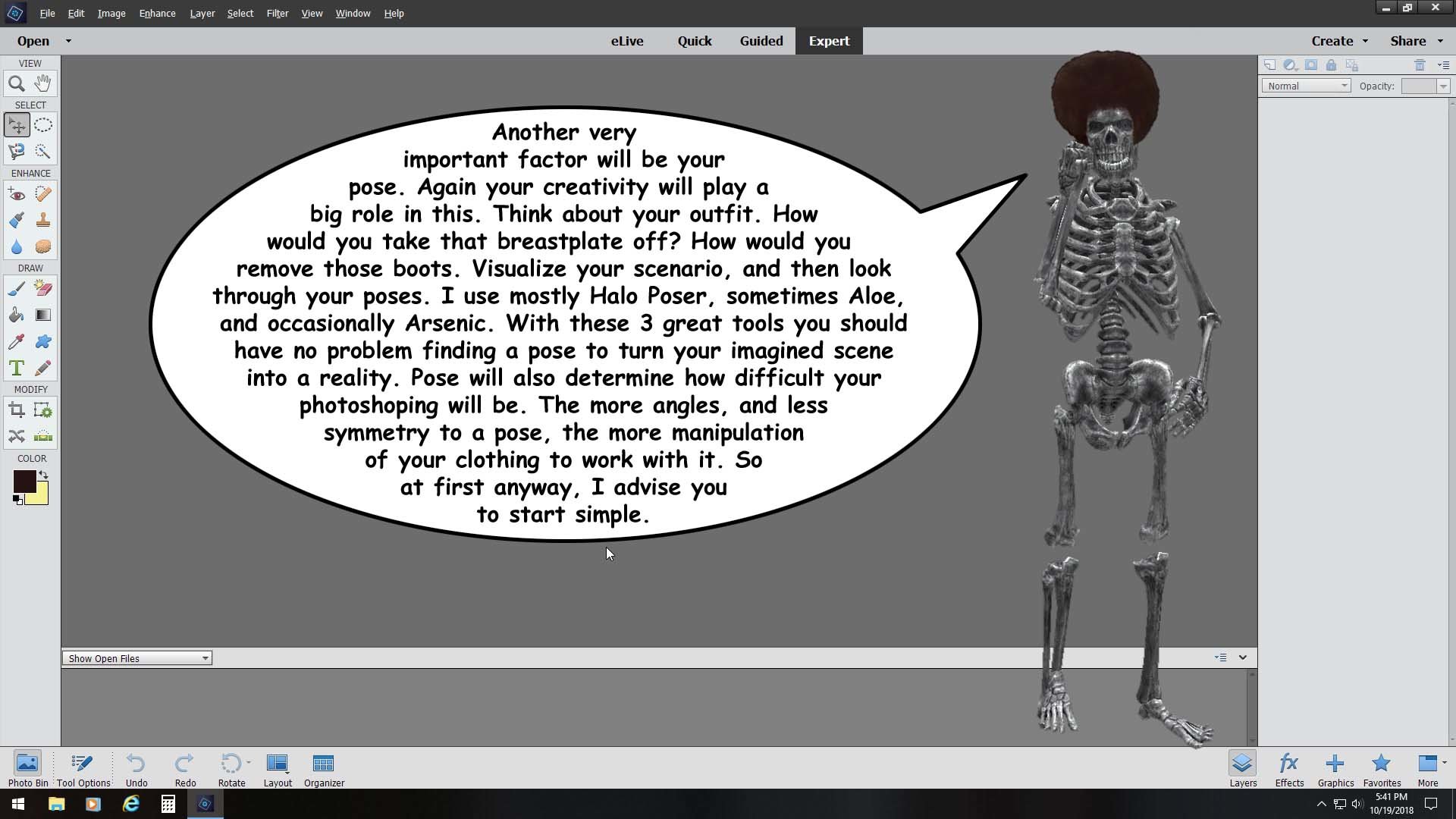Launch the Organizer
This screenshot has width=1456, height=819.
pos(324,769)
